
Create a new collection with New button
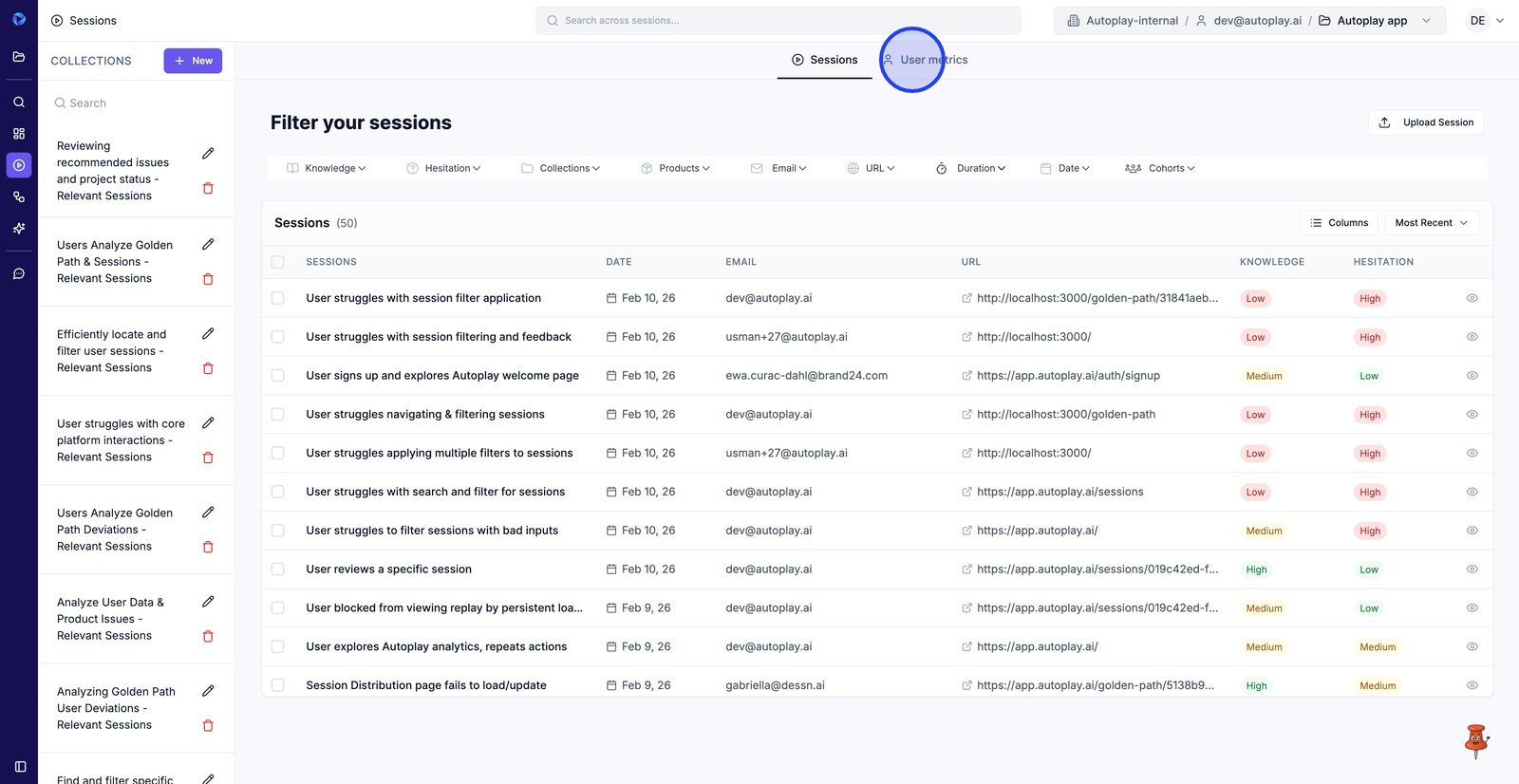(193, 61)
